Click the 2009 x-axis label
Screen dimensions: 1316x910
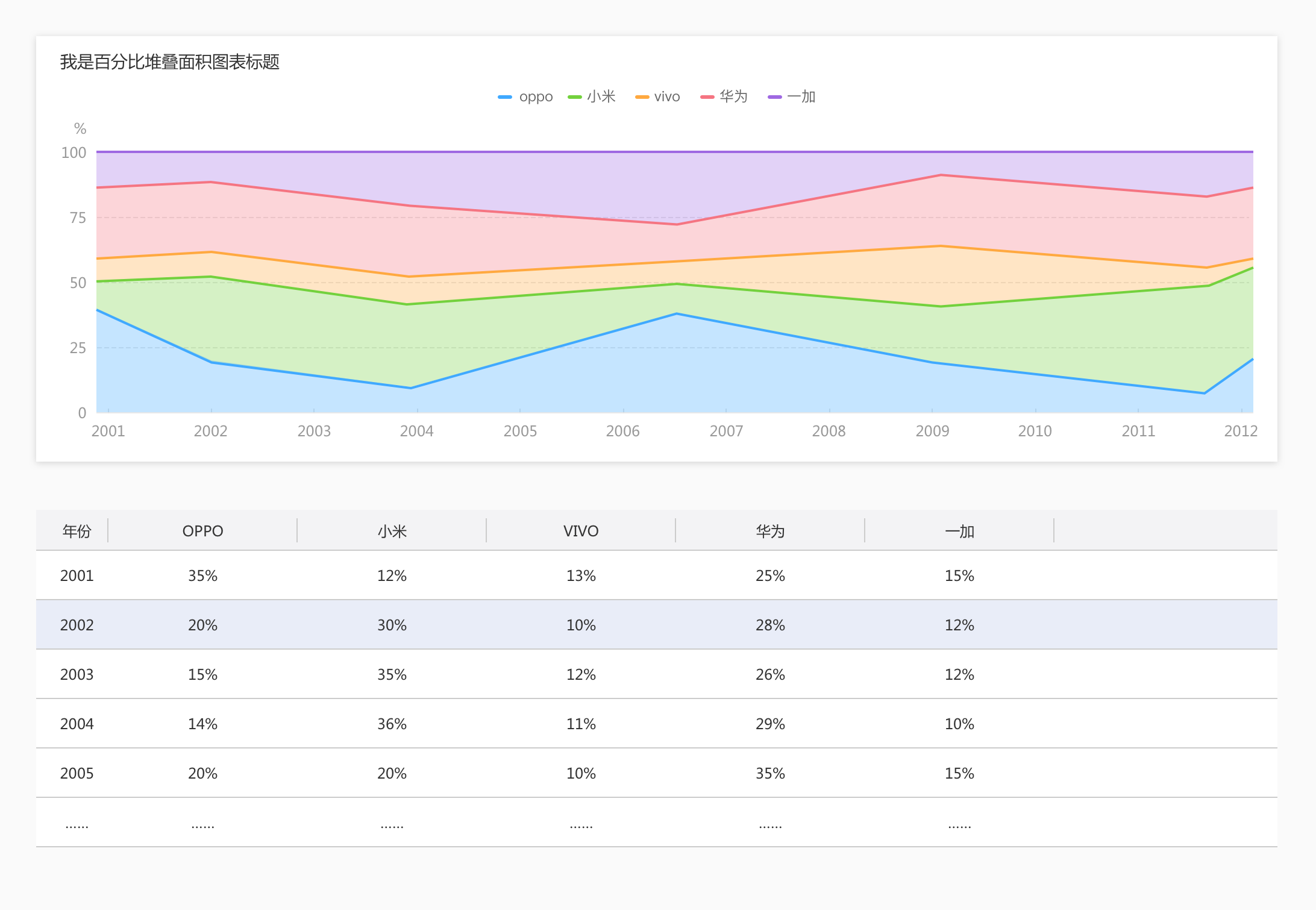point(932,431)
